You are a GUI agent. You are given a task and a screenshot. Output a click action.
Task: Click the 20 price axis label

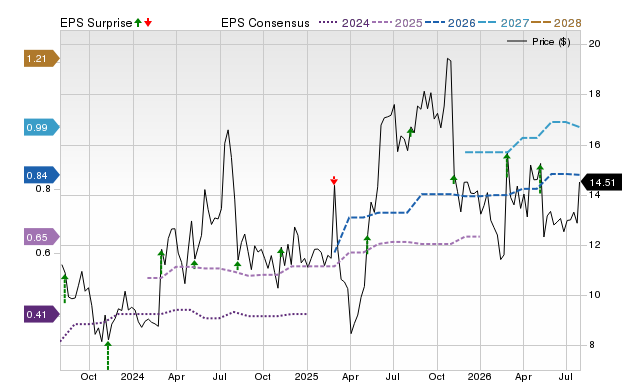pyautogui.click(x=594, y=44)
